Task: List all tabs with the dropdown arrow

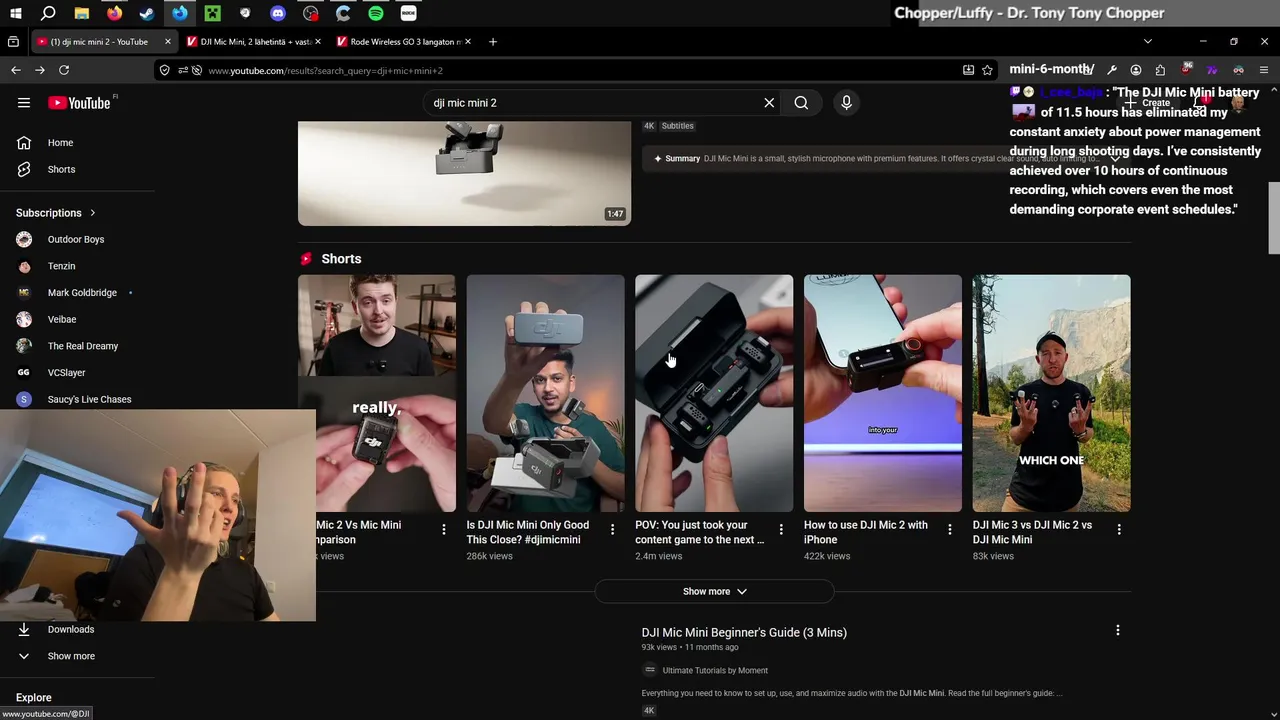Action: tap(1148, 42)
